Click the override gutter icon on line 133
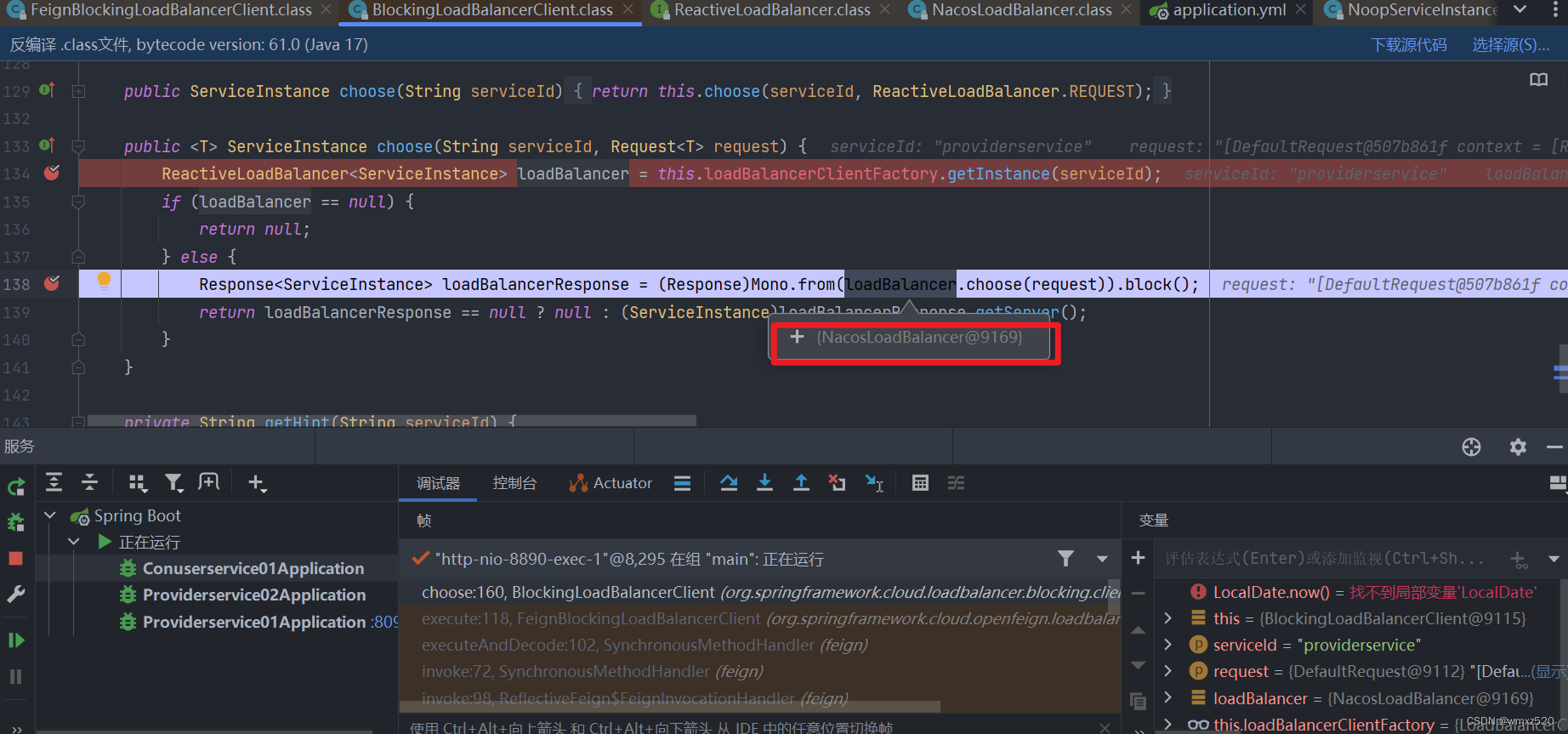 48,145
